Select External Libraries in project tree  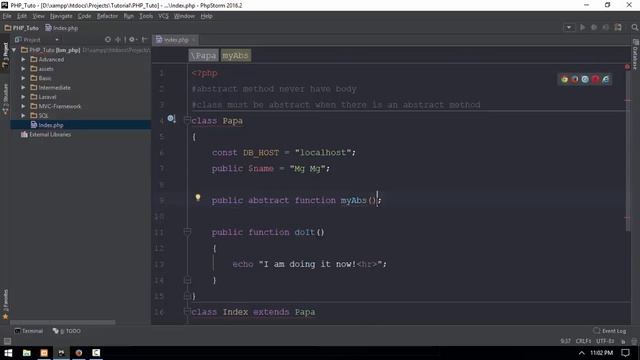click(x=46, y=134)
